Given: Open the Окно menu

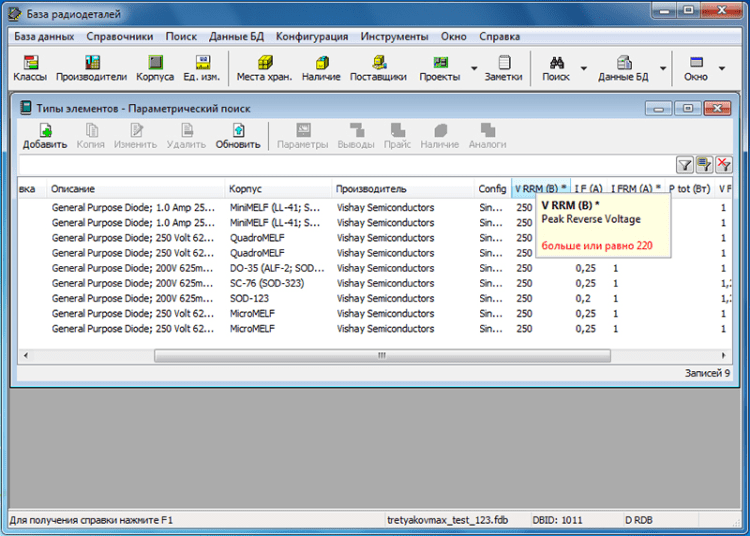Looking at the screenshot, I should click(453, 36).
